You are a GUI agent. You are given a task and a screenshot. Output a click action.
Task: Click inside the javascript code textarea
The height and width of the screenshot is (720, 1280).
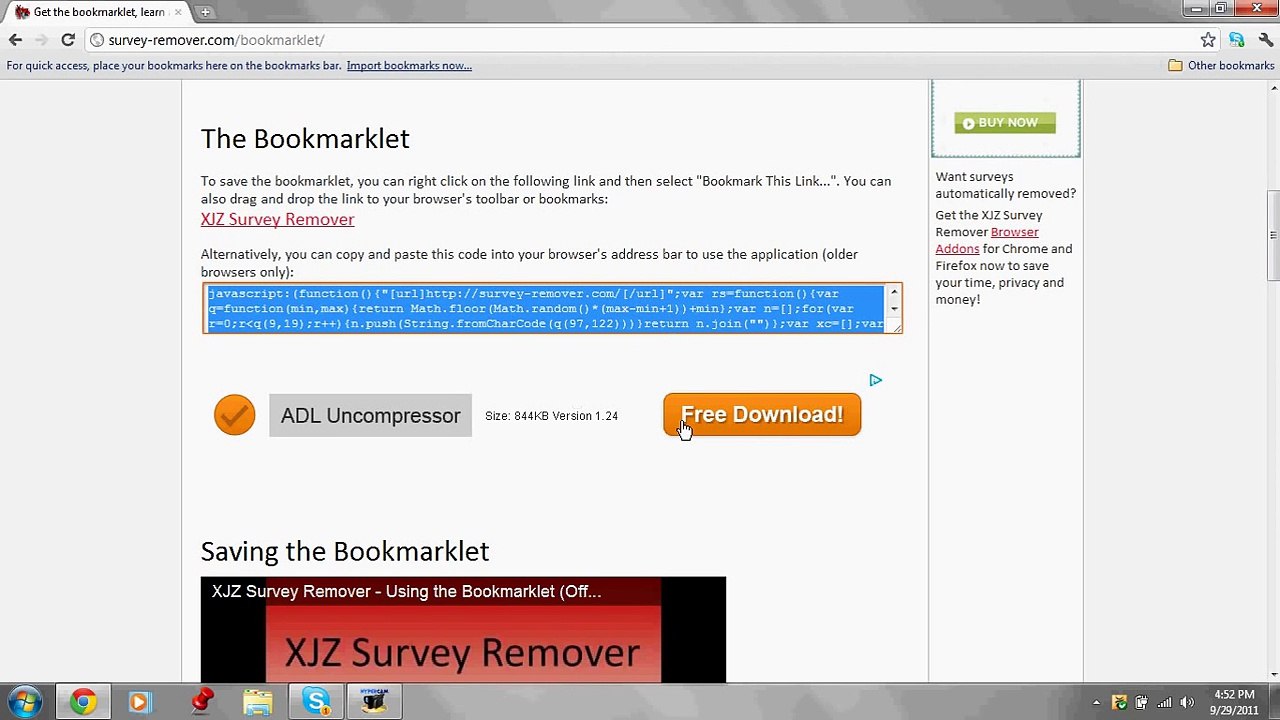(544, 308)
